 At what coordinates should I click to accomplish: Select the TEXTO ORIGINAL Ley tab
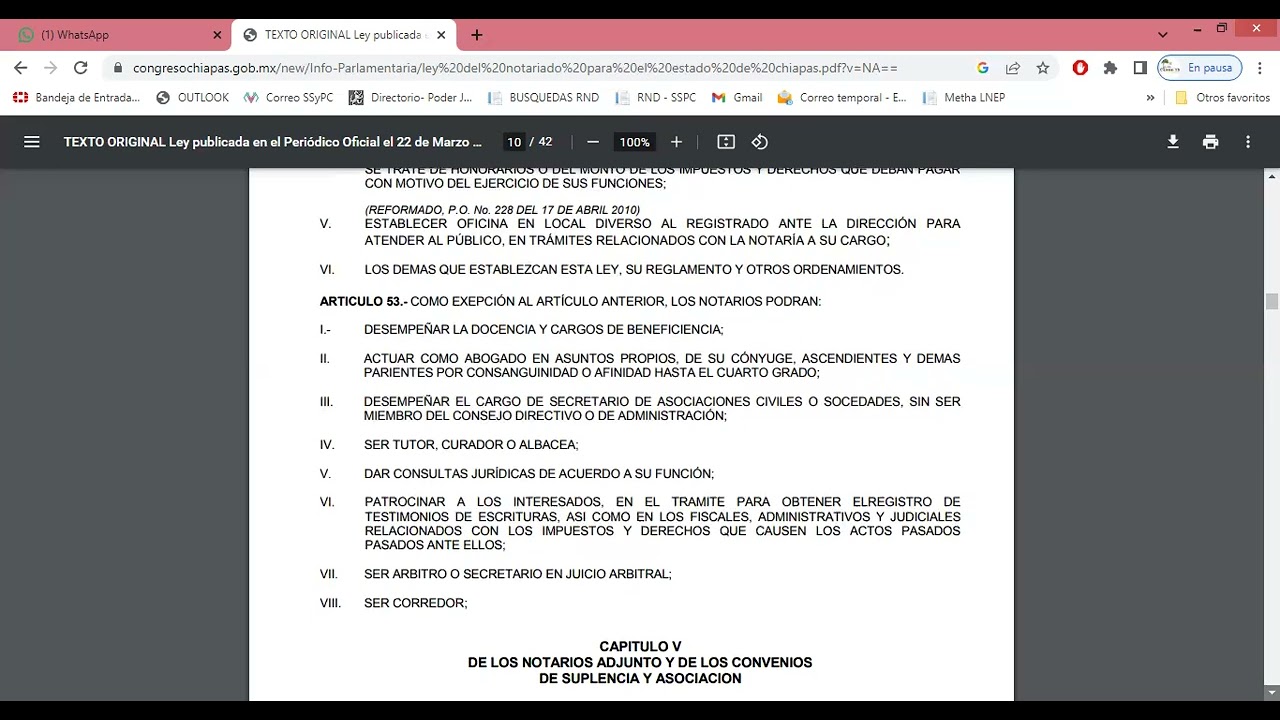point(344,35)
